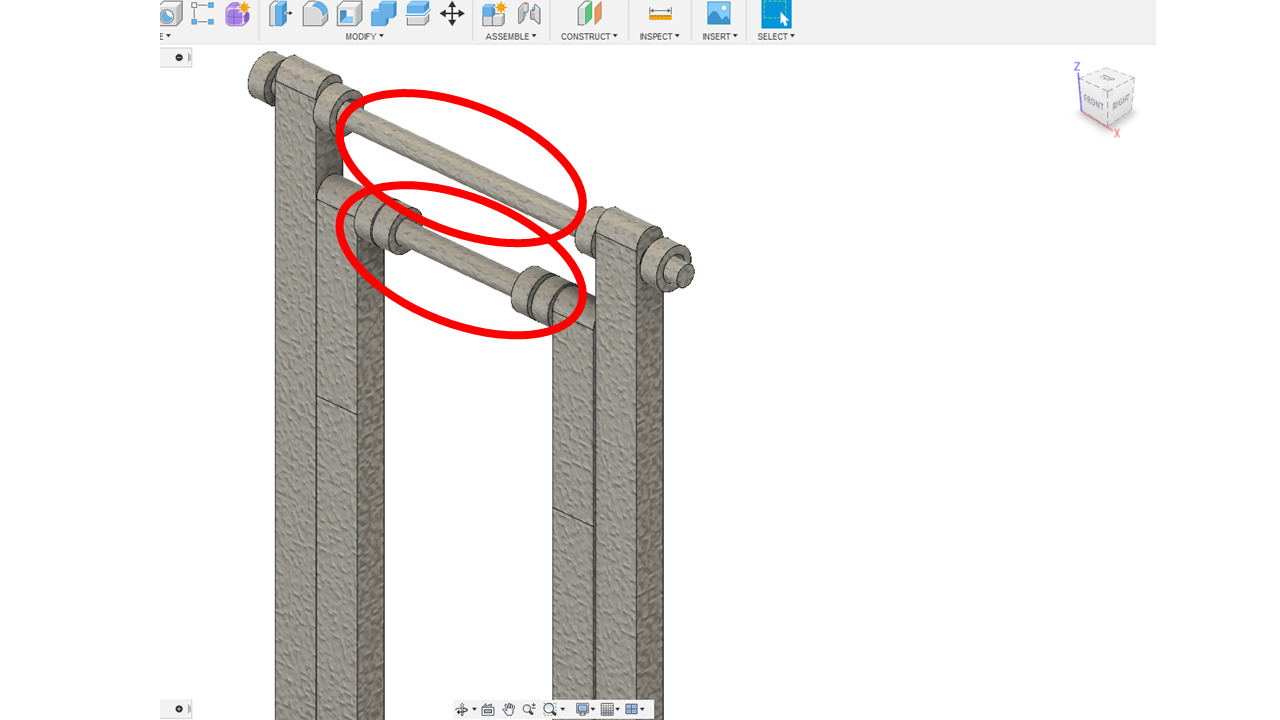Choose the Fillet tool
Viewport: 1280px width, 720px height.
pyautogui.click(x=315, y=13)
